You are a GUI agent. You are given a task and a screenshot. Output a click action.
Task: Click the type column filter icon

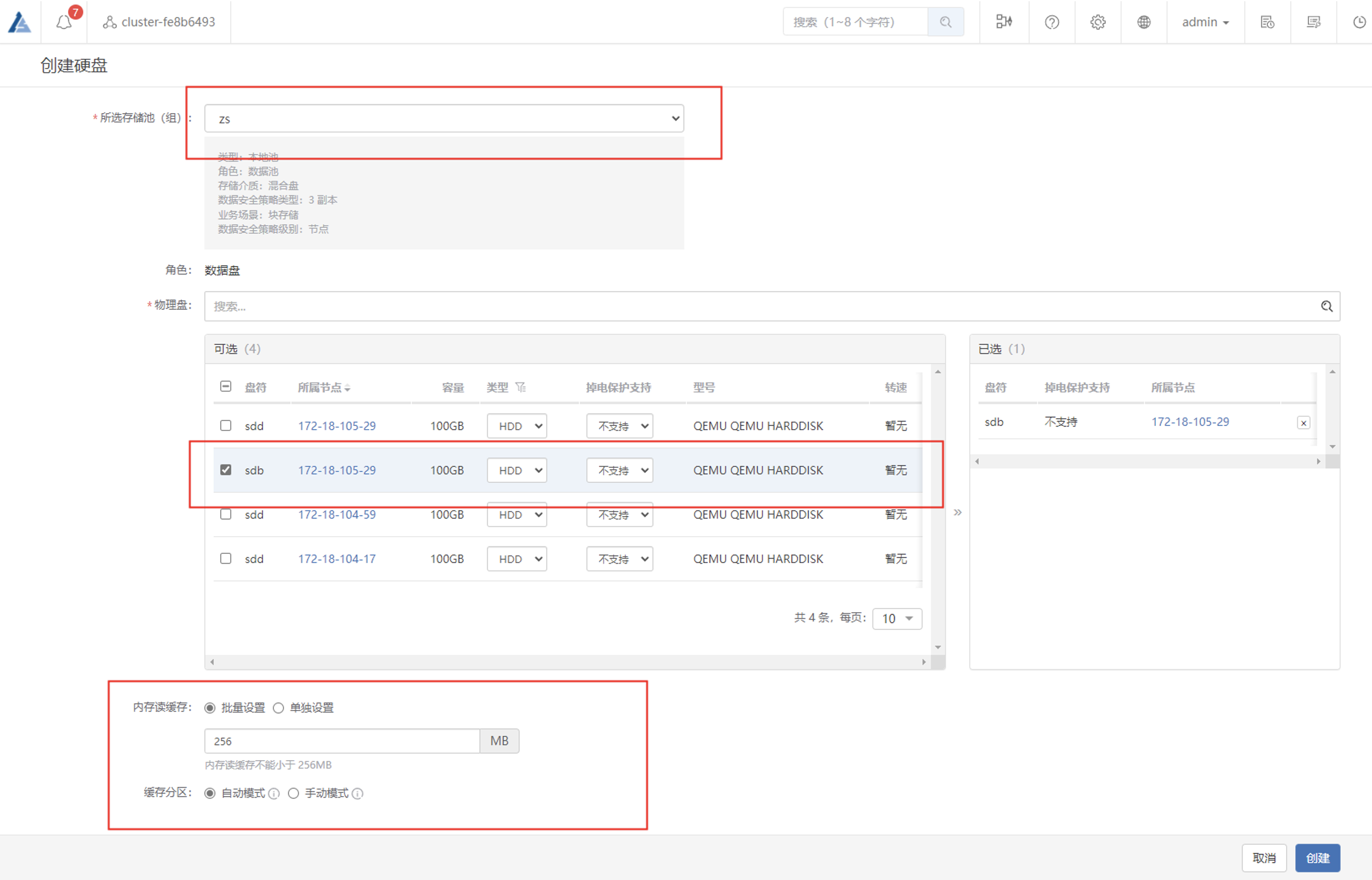tap(520, 387)
